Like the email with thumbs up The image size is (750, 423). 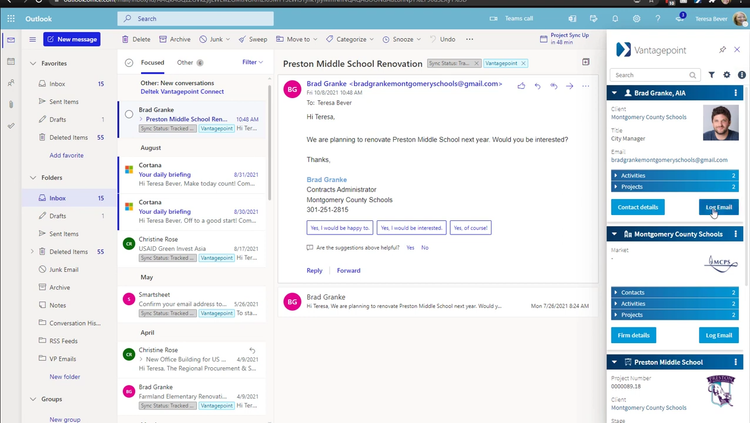coord(521,86)
